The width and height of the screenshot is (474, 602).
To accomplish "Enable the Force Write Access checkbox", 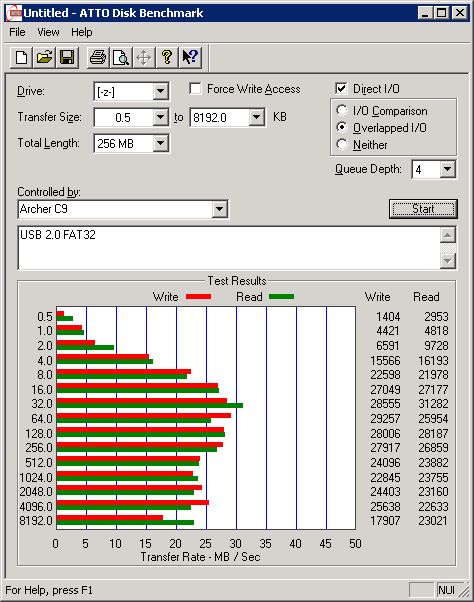I will 195,89.
